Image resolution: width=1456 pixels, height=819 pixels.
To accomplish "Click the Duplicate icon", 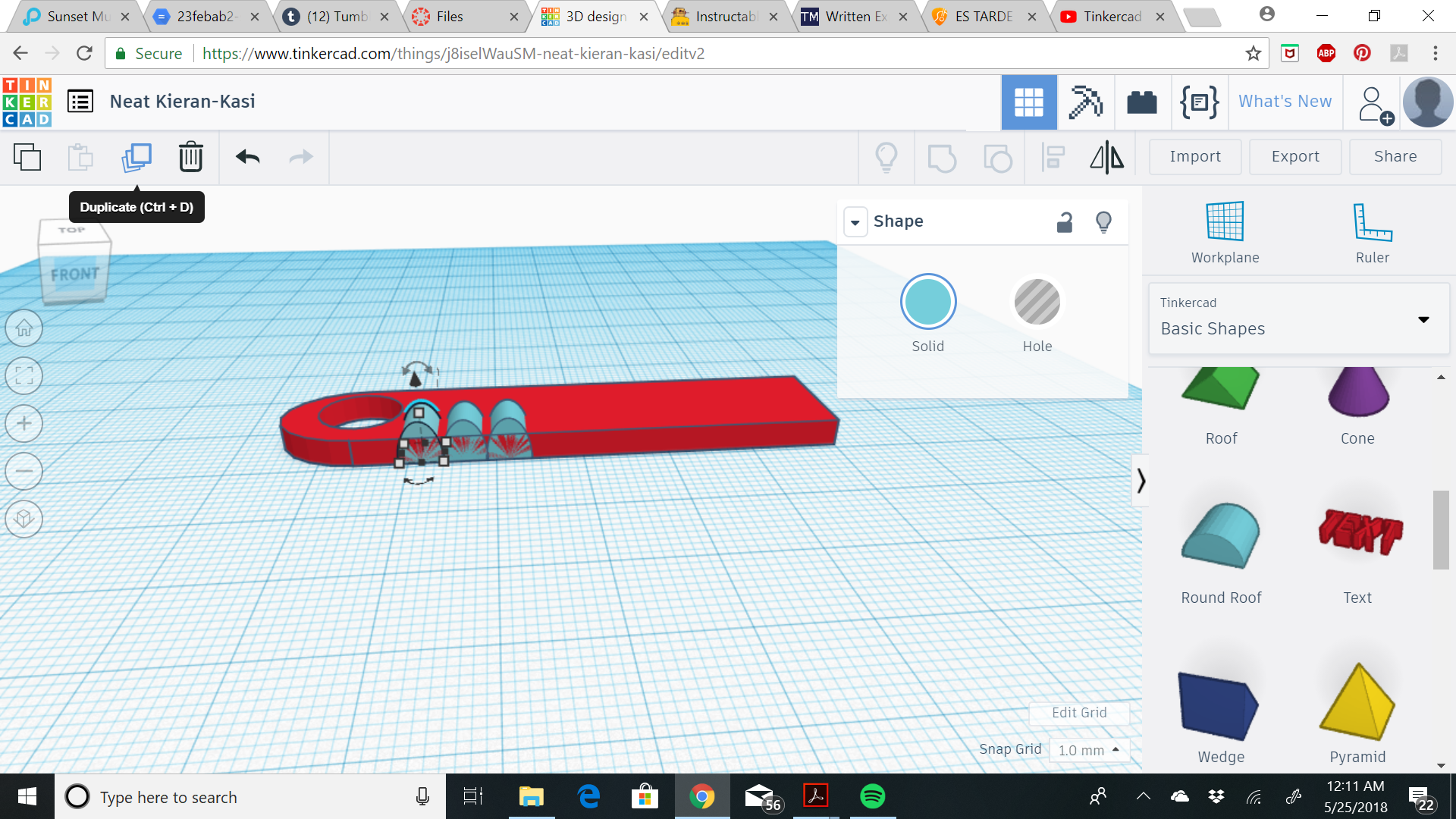I will [x=136, y=157].
